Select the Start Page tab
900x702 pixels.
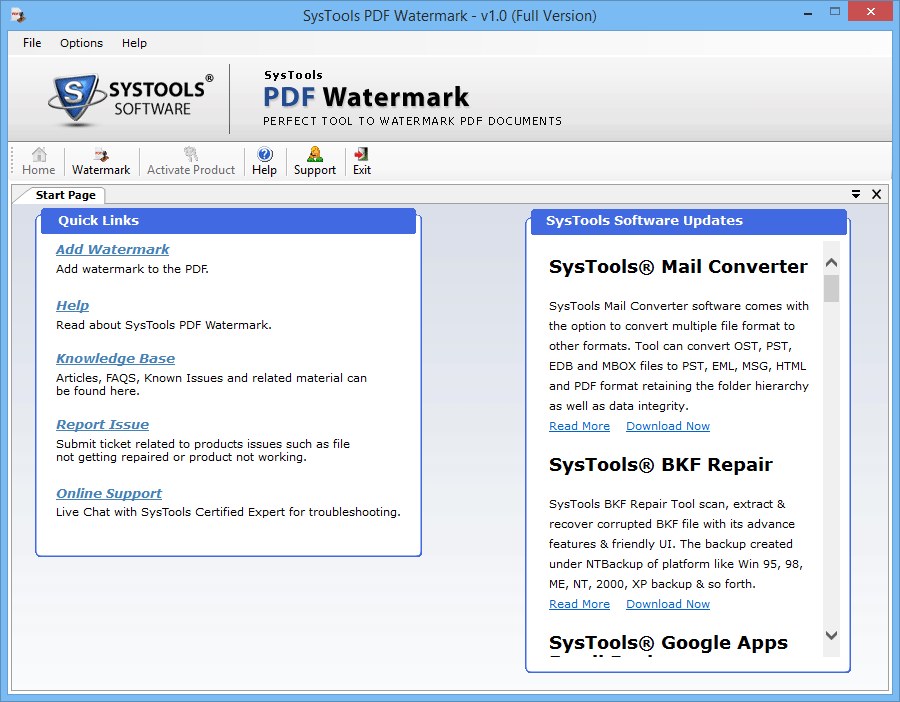65,195
